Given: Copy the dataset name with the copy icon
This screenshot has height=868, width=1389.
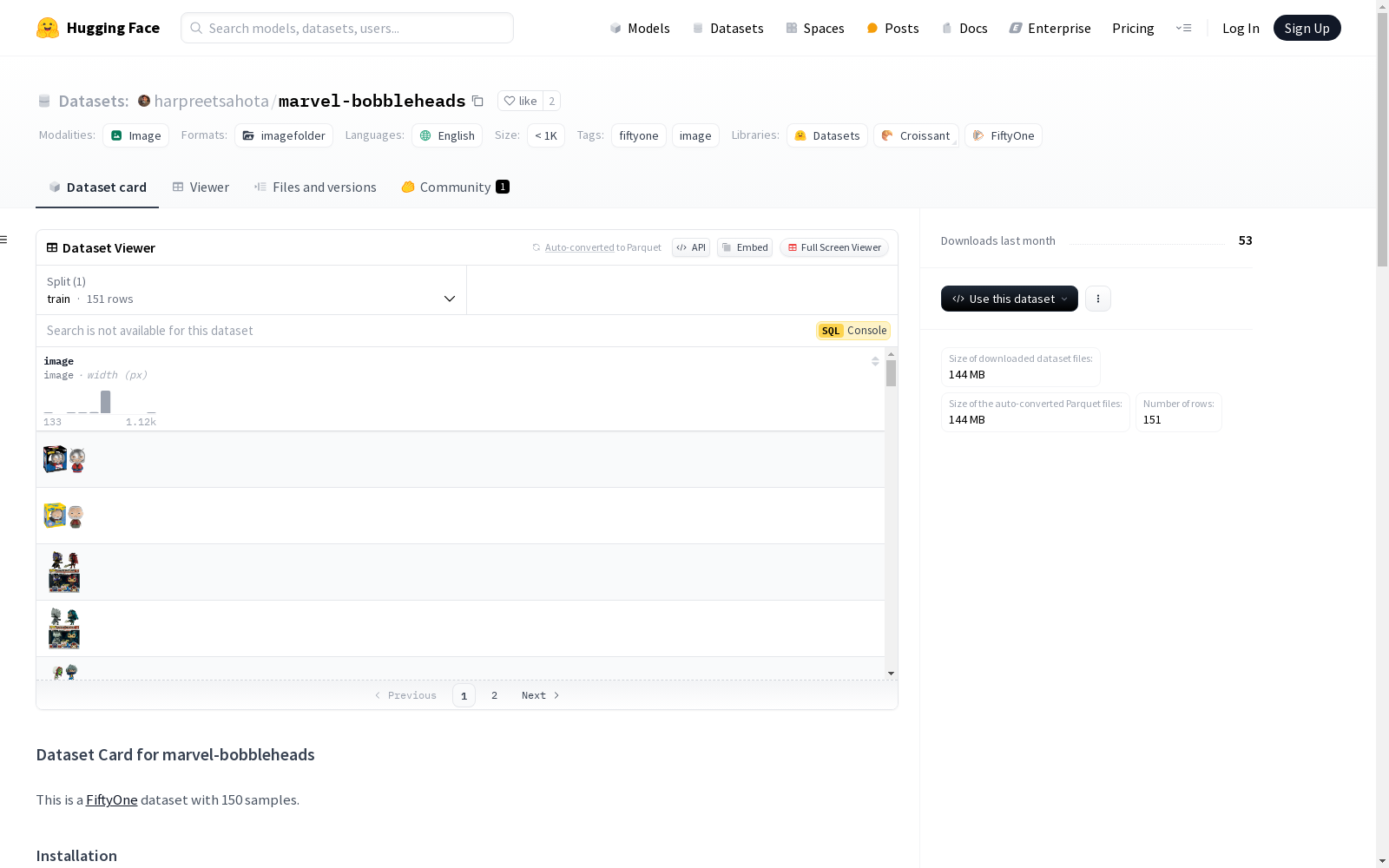Looking at the screenshot, I should tap(477, 101).
